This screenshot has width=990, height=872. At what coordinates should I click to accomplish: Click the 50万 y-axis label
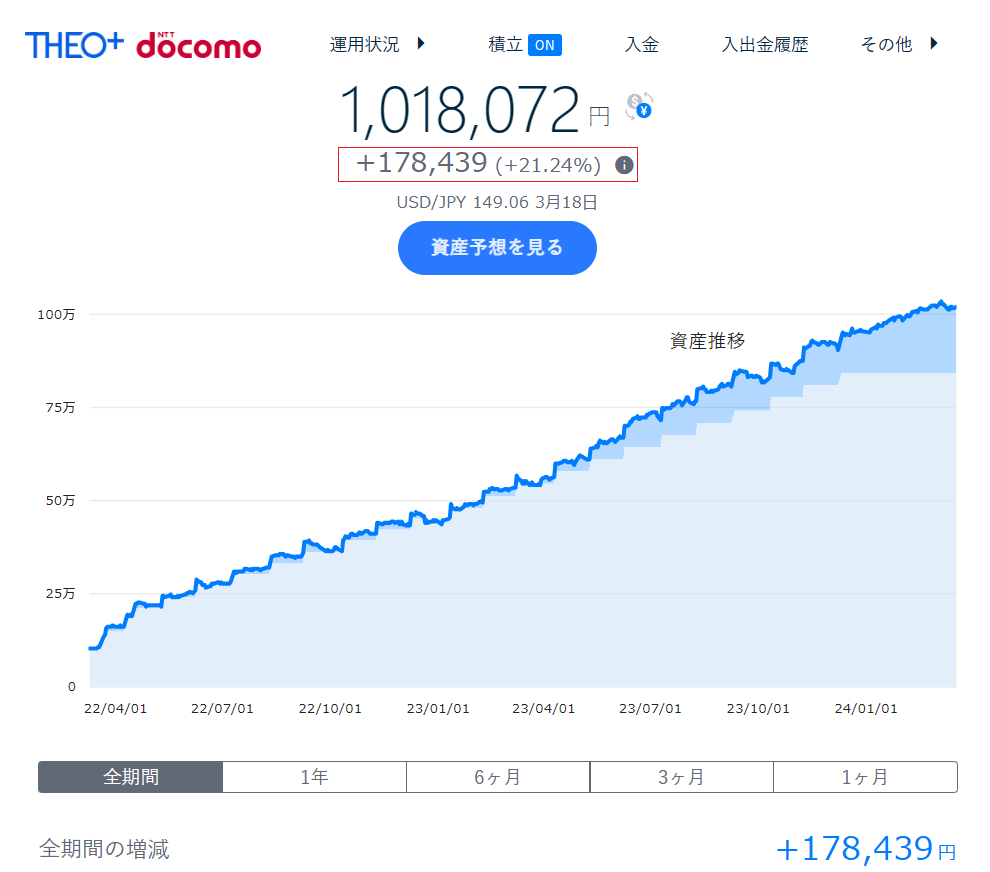pos(60,501)
